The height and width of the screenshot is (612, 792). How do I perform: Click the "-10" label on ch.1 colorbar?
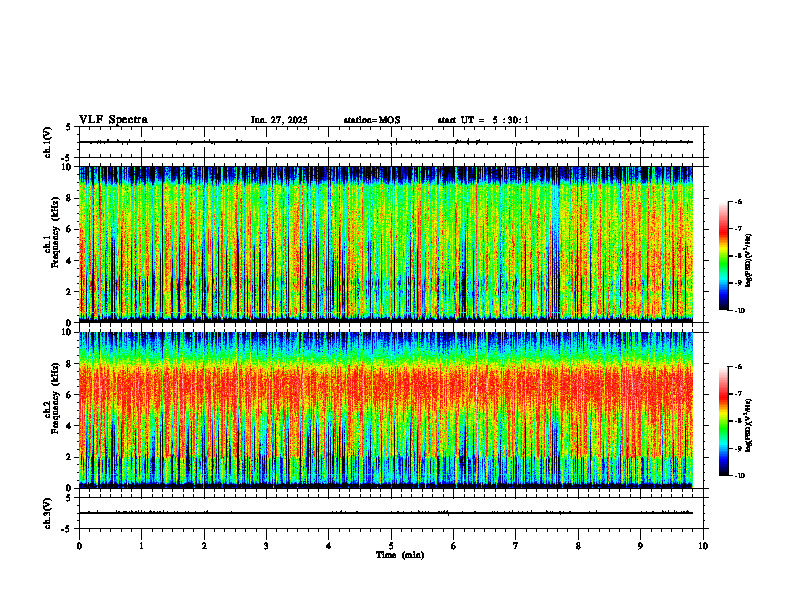pos(740,311)
